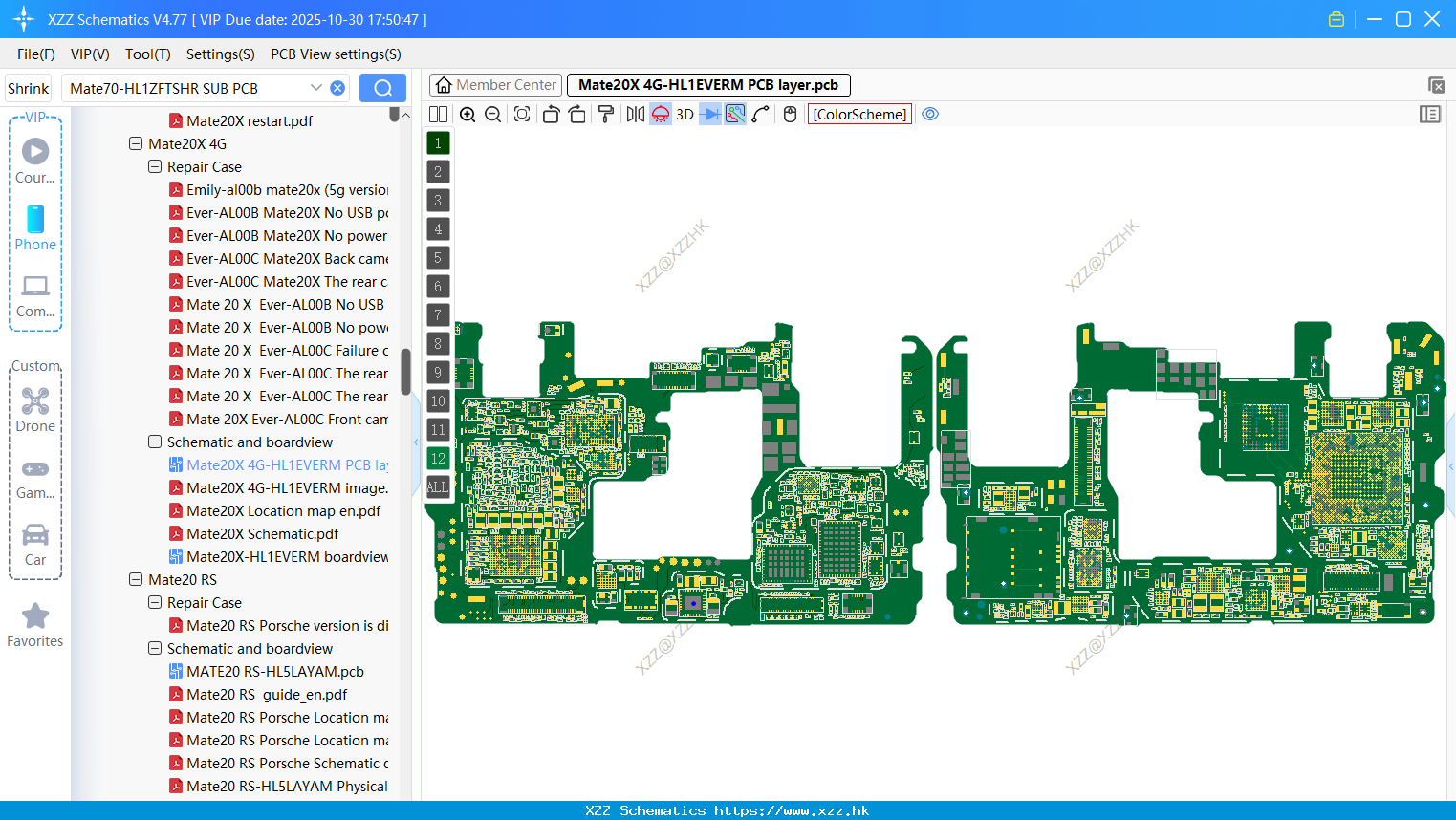
Task: Open the Tool(T) menu
Action: point(148,54)
